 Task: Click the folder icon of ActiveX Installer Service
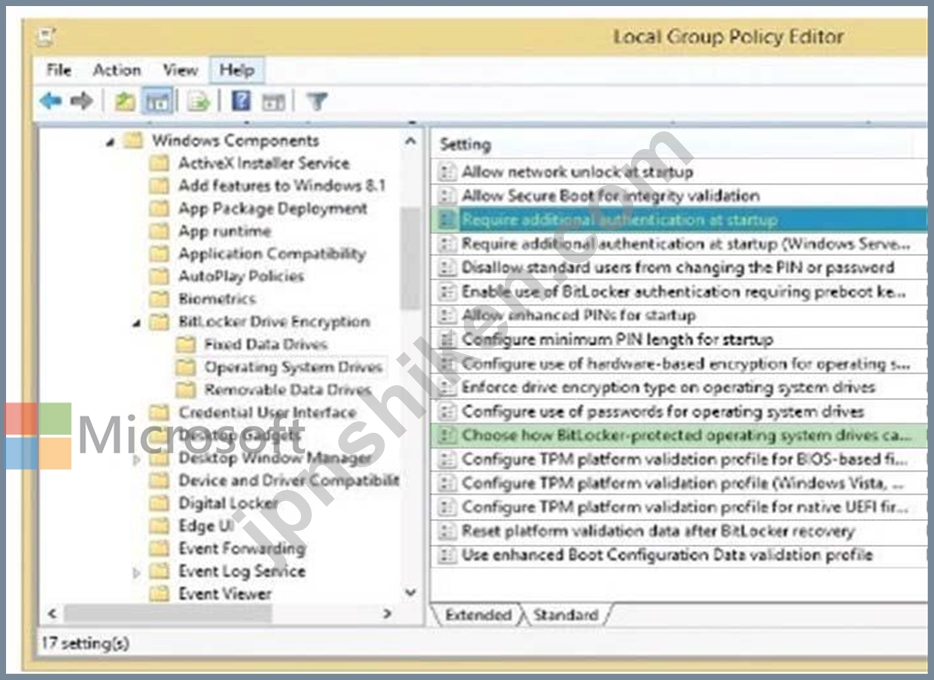tap(159, 163)
